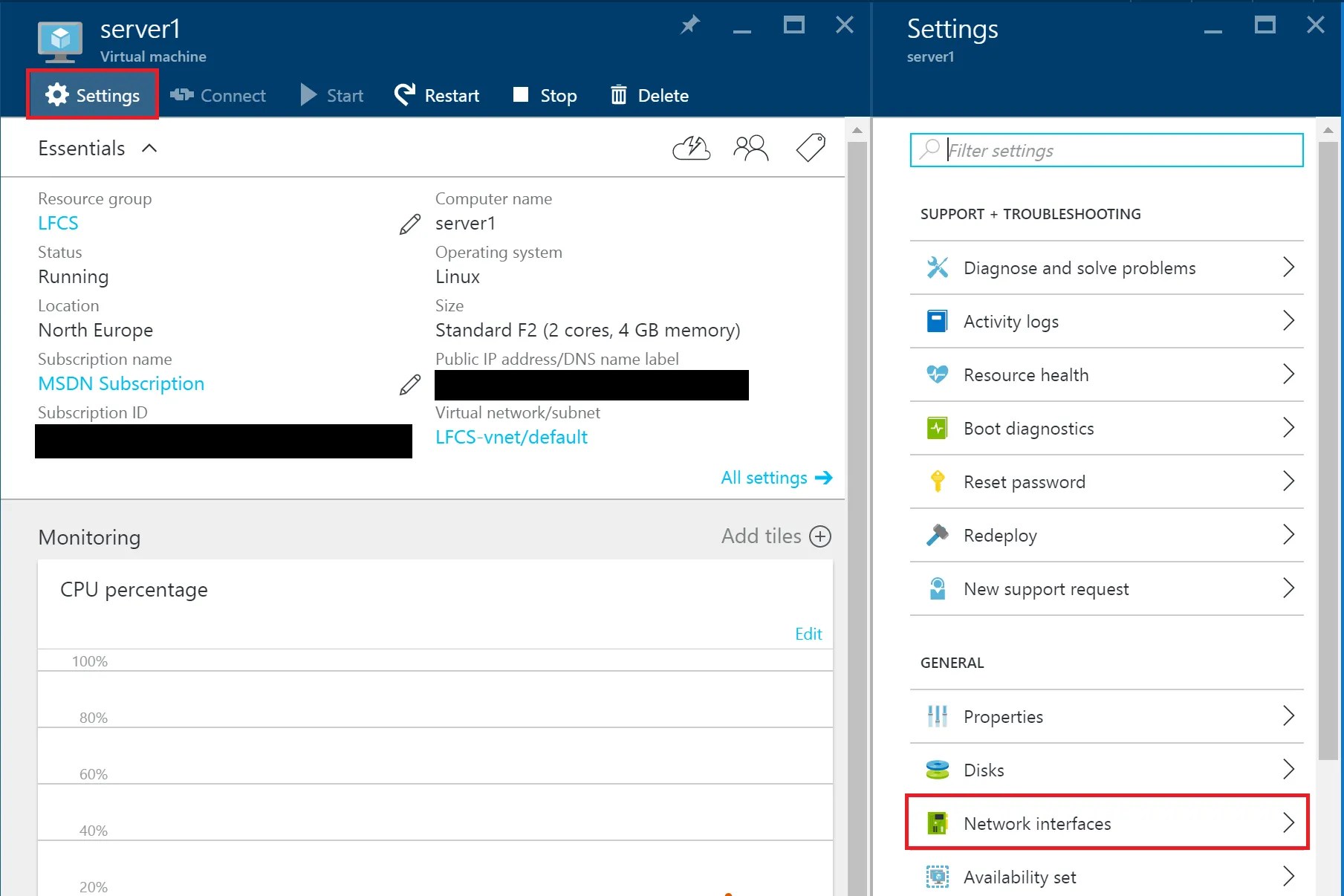Open New support request
Image resolution: width=1344 pixels, height=896 pixels.
click(1106, 588)
